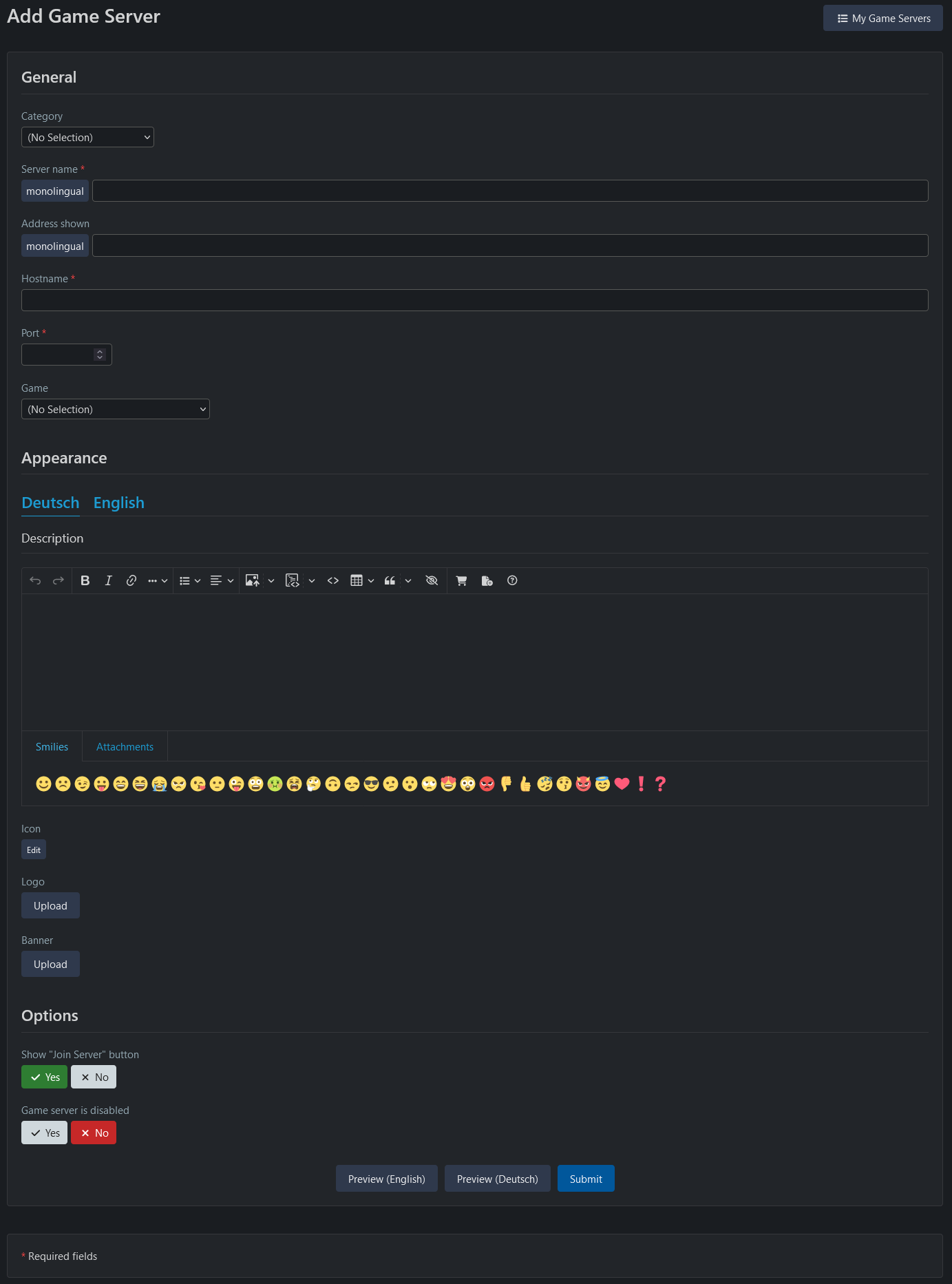Go to My Game Servers

[883, 18]
